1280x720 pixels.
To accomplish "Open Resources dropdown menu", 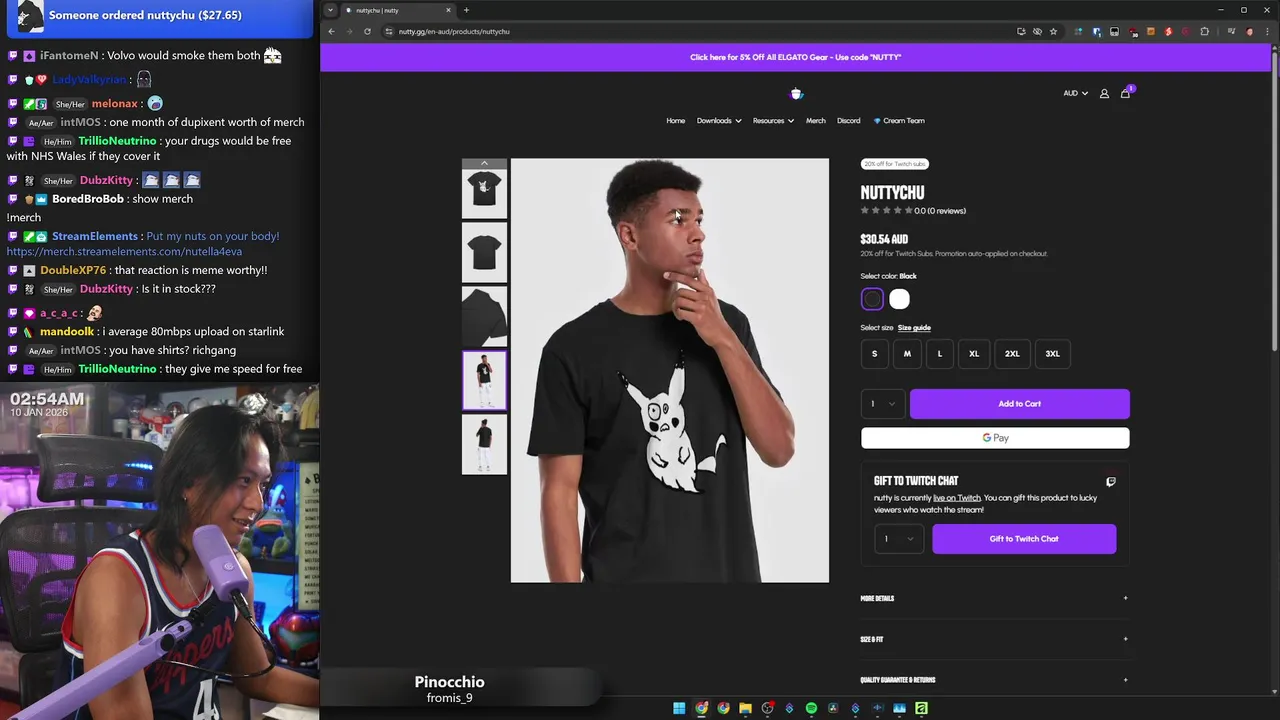I will click(x=773, y=121).
